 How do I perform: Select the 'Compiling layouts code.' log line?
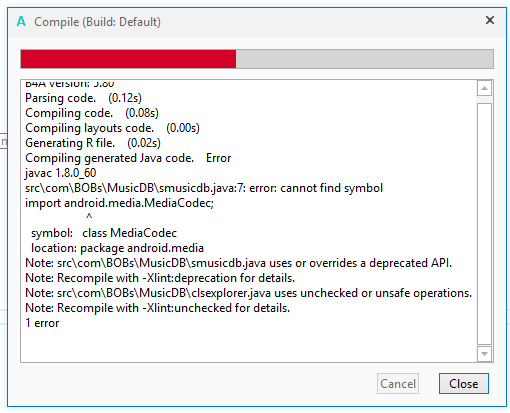tap(112, 128)
